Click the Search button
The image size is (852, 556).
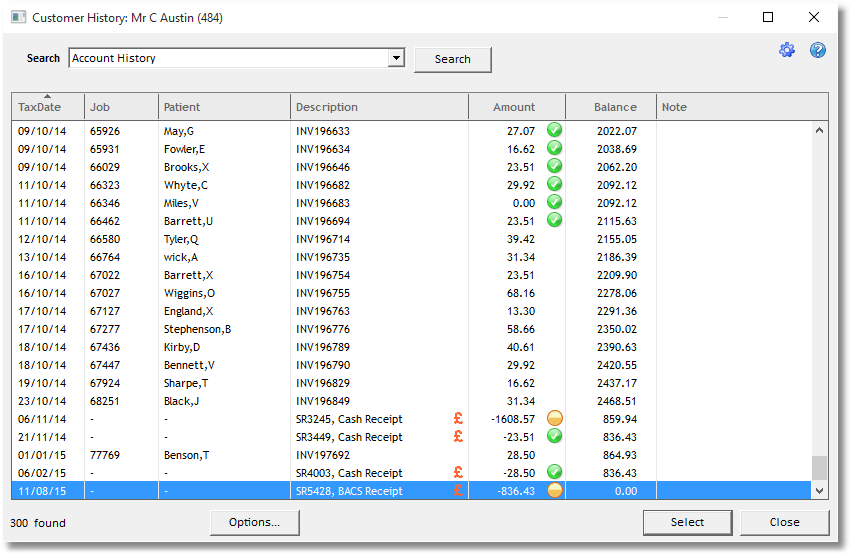click(x=453, y=59)
